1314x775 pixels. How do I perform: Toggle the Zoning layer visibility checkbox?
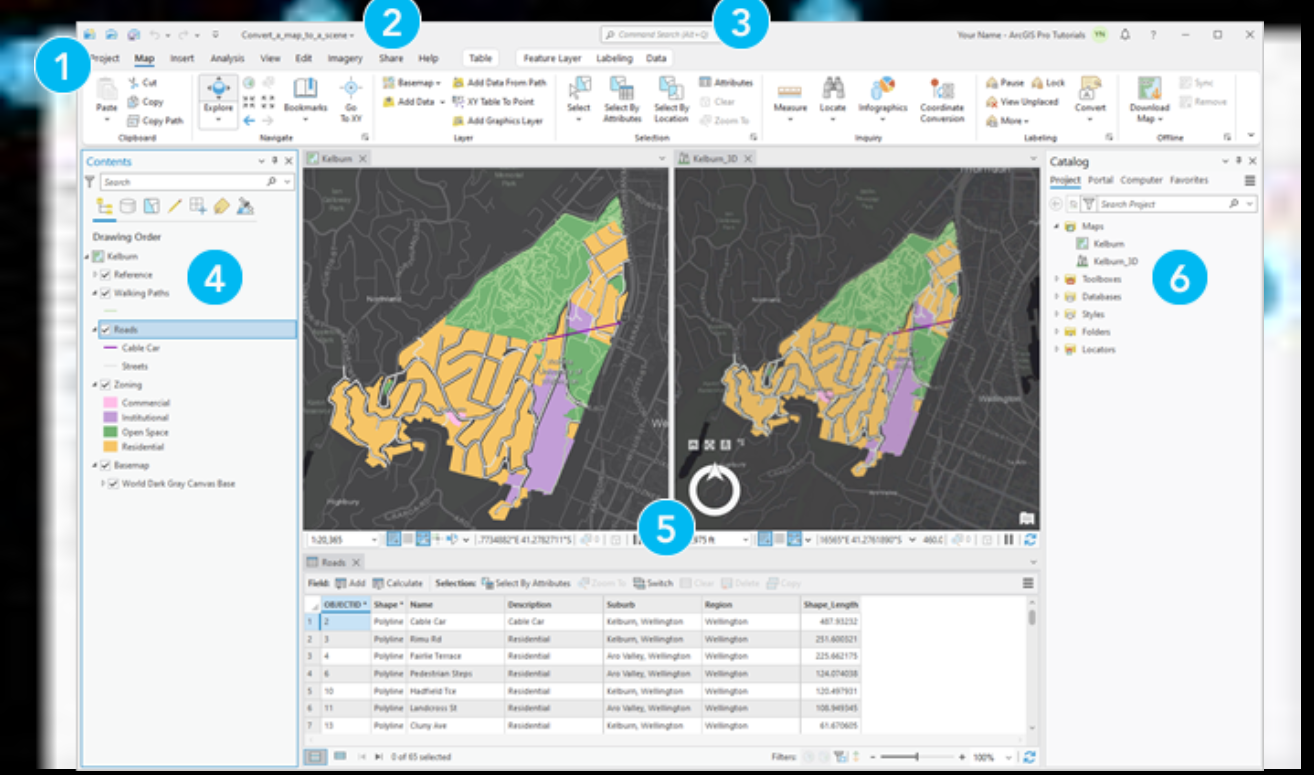[105, 385]
